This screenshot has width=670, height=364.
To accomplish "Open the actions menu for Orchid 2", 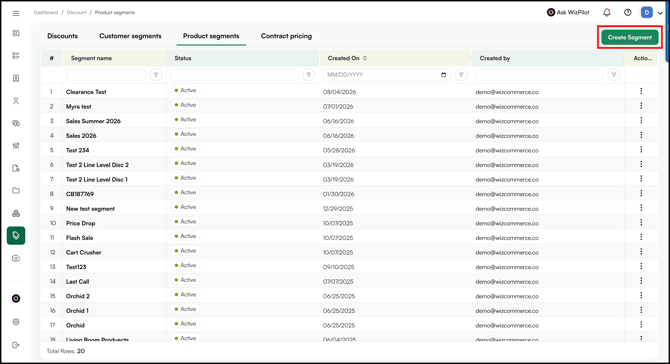I will point(641,295).
